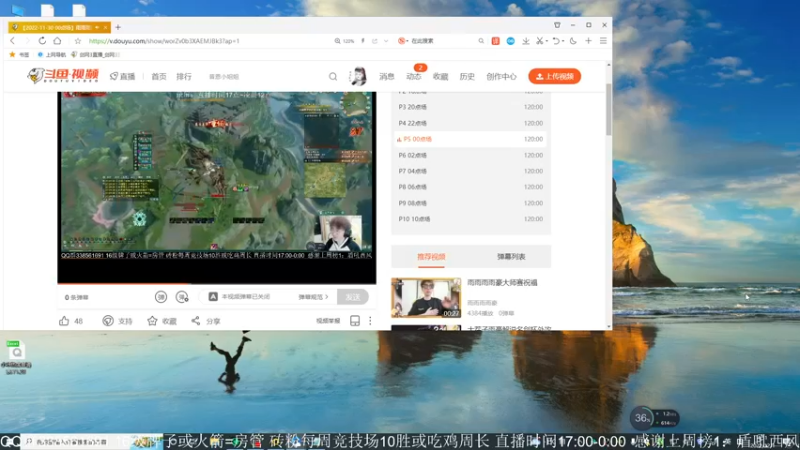
Task: Select playlist item P4 22点场
Action: coord(470,123)
